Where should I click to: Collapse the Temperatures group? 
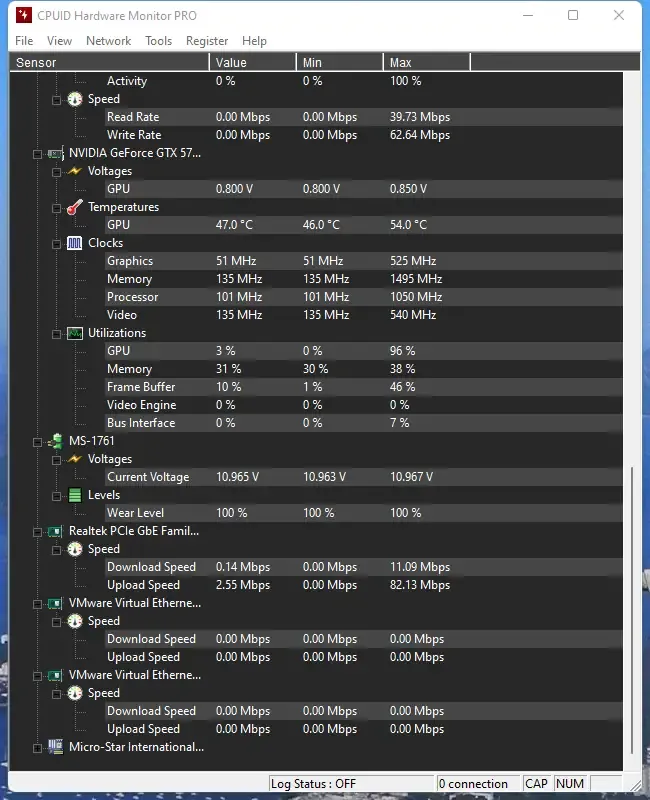coord(57,208)
